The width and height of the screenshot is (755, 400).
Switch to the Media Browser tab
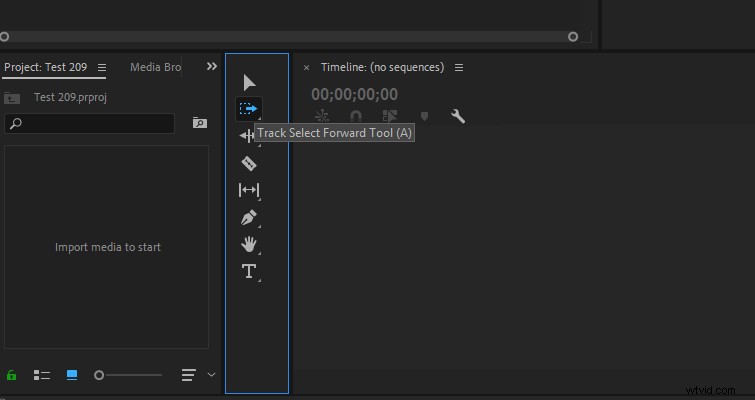click(156, 67)
